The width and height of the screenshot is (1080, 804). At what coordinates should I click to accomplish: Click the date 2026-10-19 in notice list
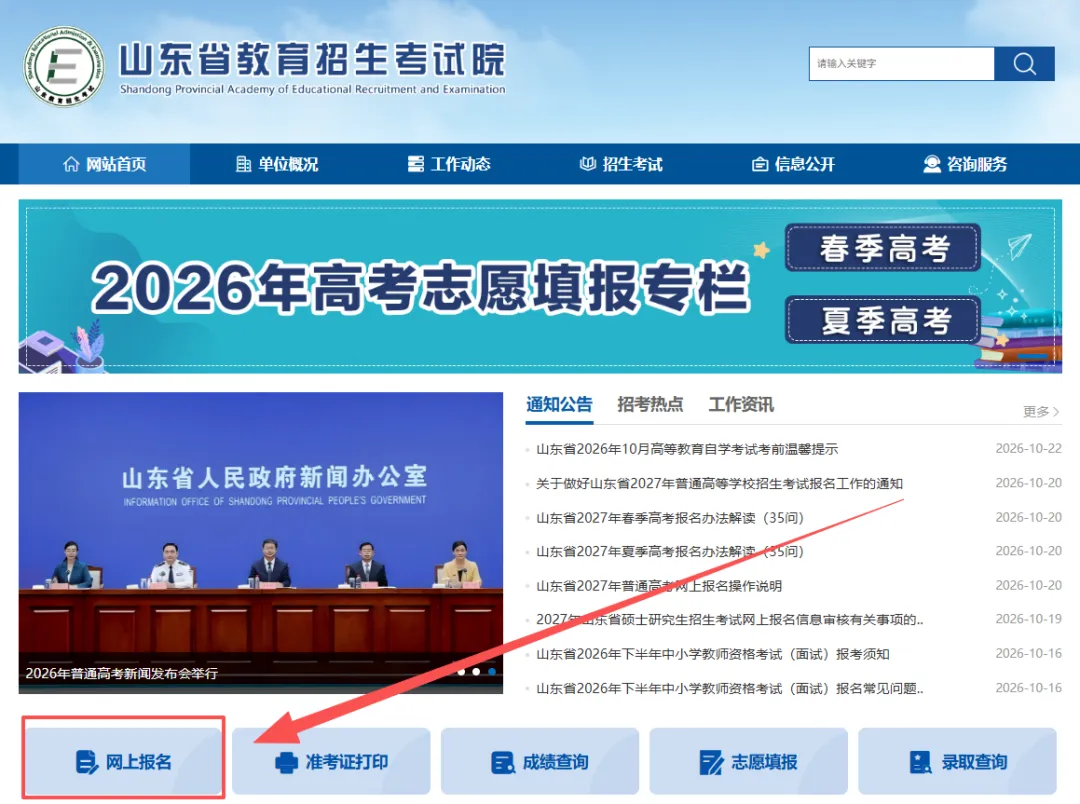pos(1028,619)
